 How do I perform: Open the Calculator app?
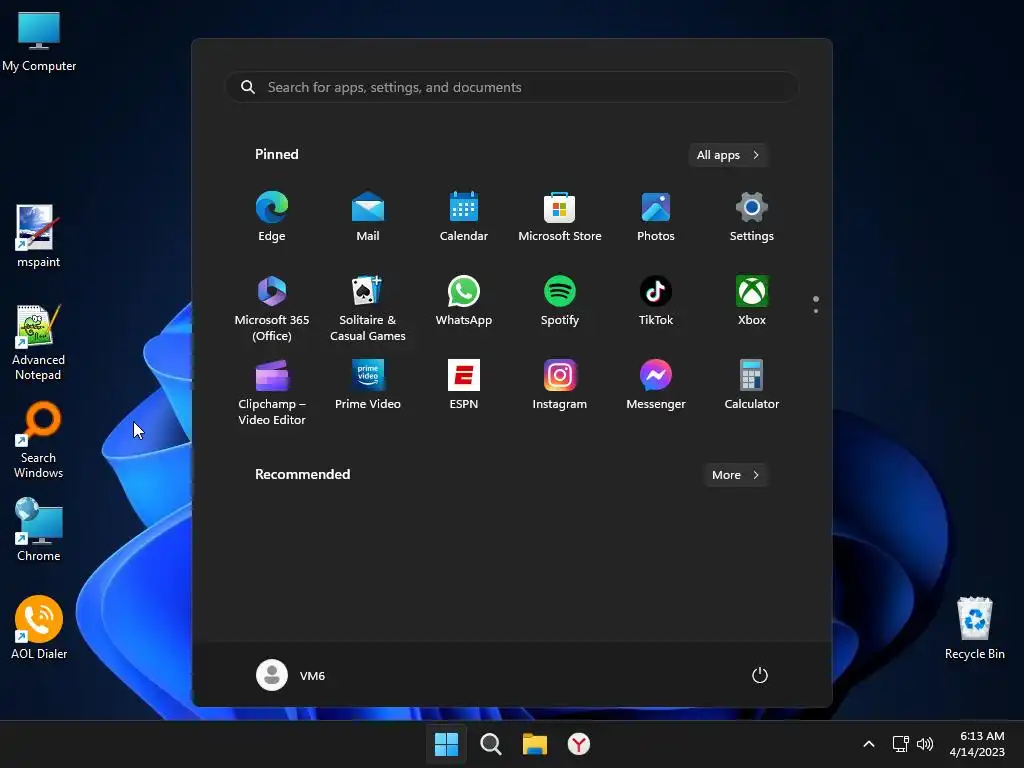(752, 385)
